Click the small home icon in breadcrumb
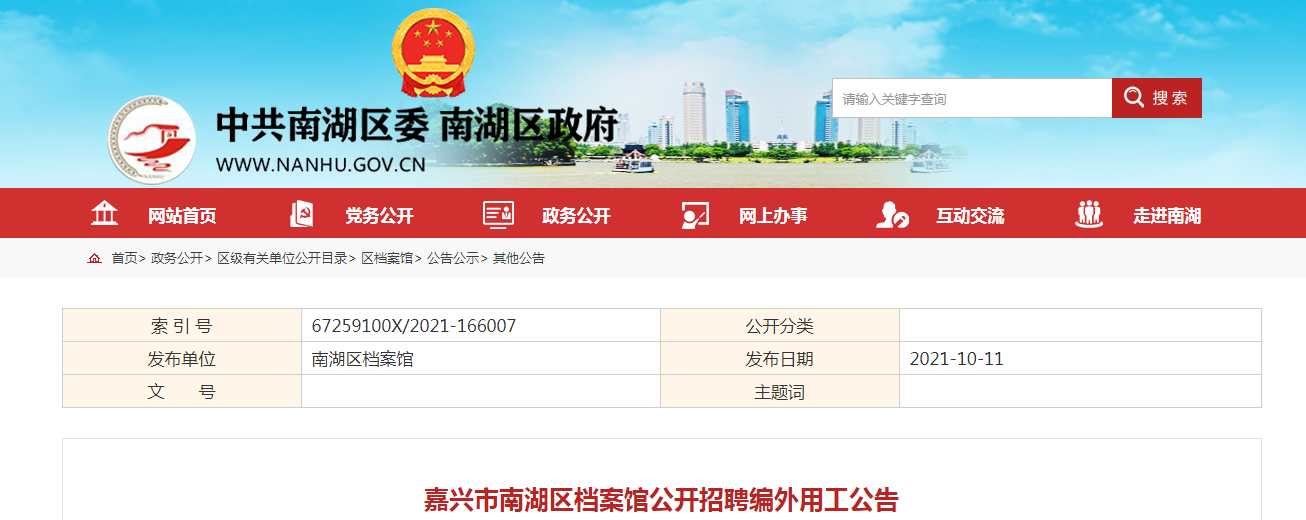Image resolution: width=1306 pixels, height=520 pixels. [x=94, y=258]
